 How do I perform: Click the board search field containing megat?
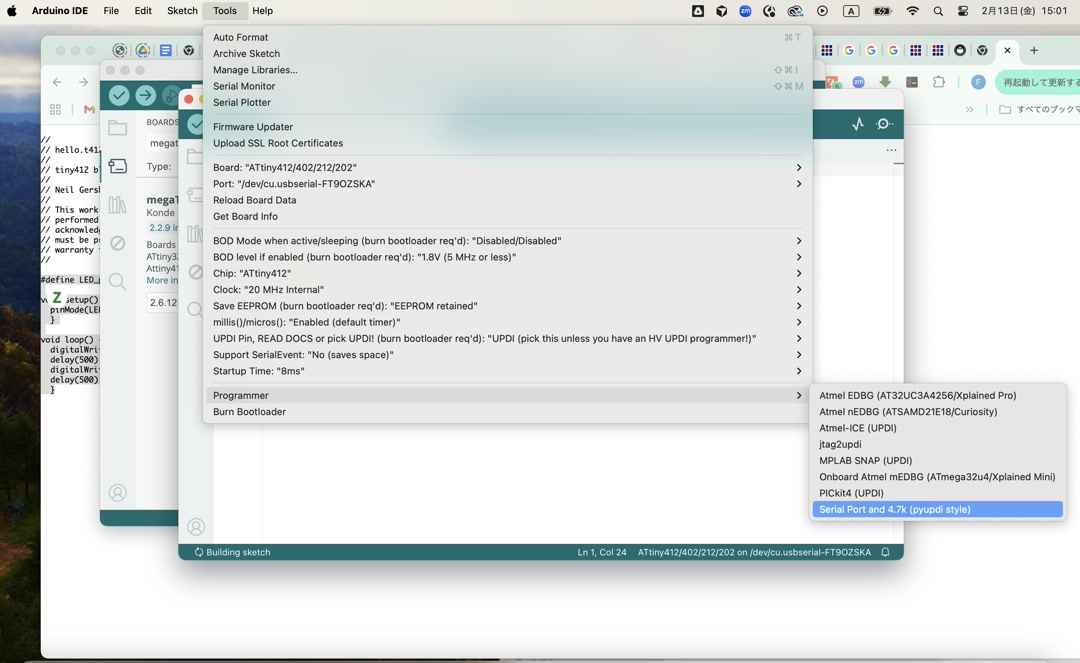click(x=163, y=143)
